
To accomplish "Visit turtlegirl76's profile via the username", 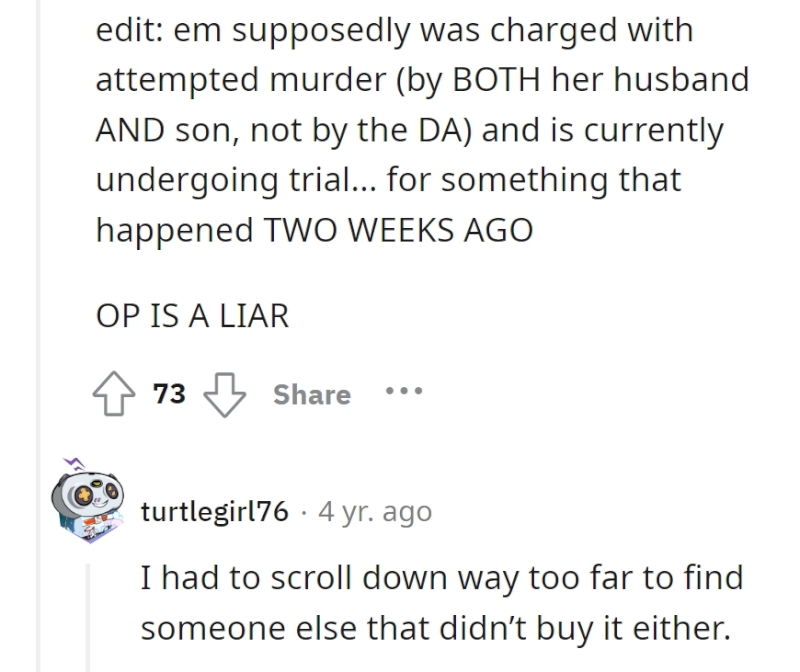I will pos(215,511).
